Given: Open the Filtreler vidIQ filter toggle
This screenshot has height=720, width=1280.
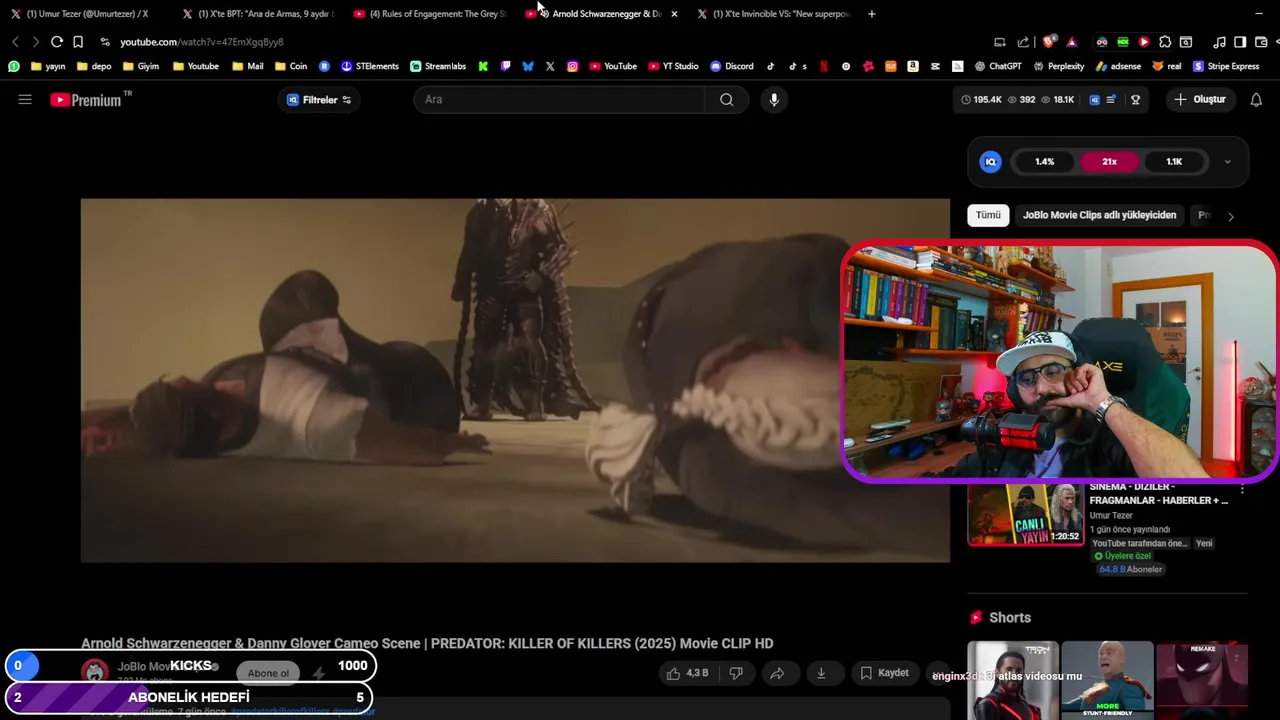Looking at the screenshot, I should coord(319,100).
